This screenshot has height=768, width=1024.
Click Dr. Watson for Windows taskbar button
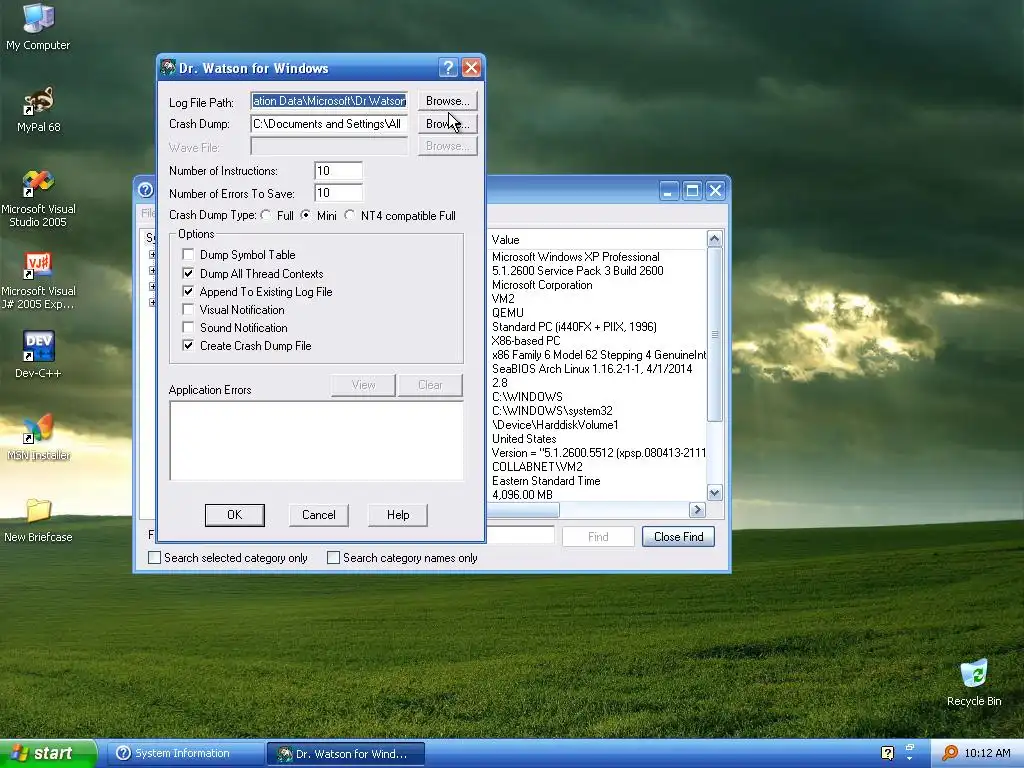[346, 754]
